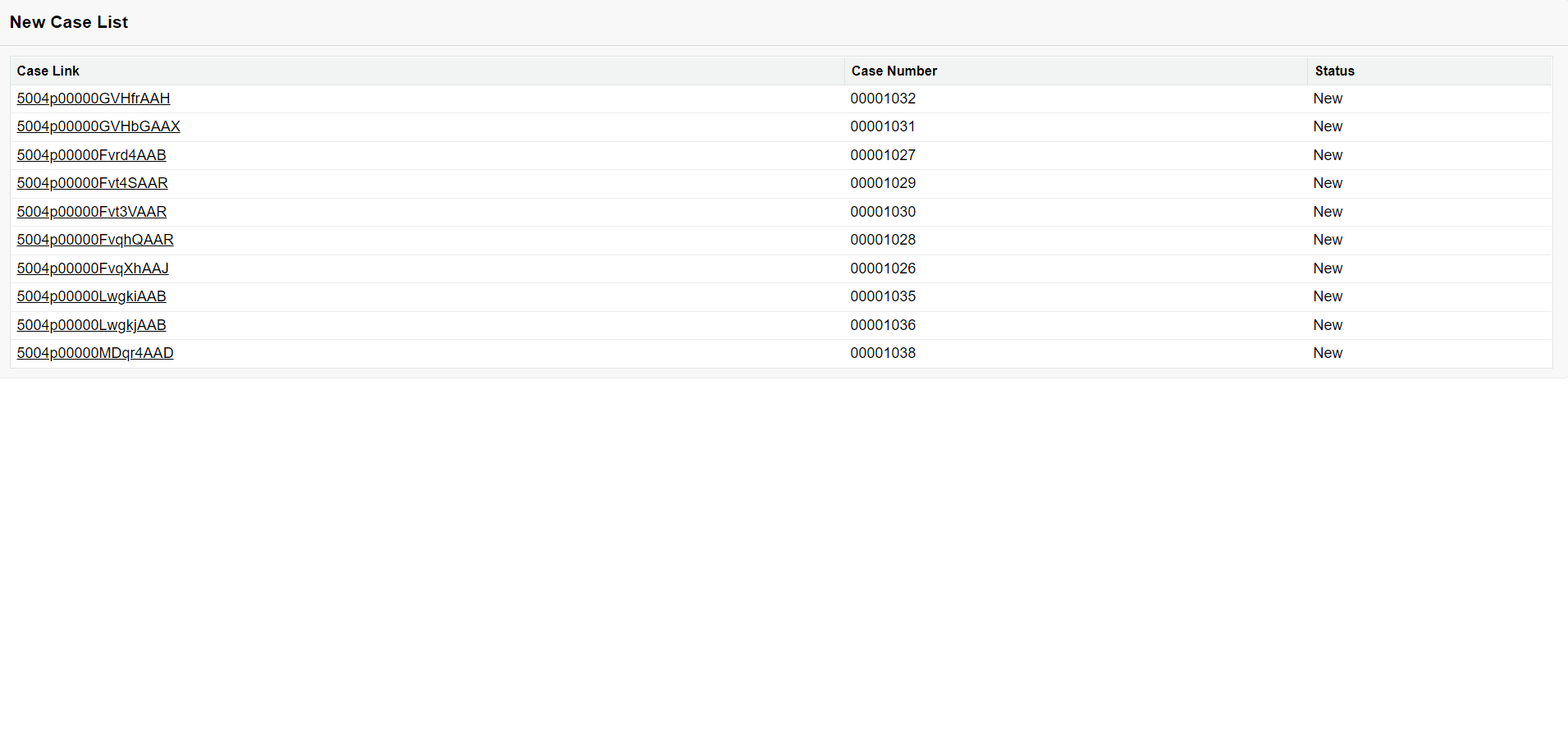Open case link 5004p00000LwgkjAAB
Image resolution: width=1568 pixels, height=743 pixels.
tap(92, 325)
